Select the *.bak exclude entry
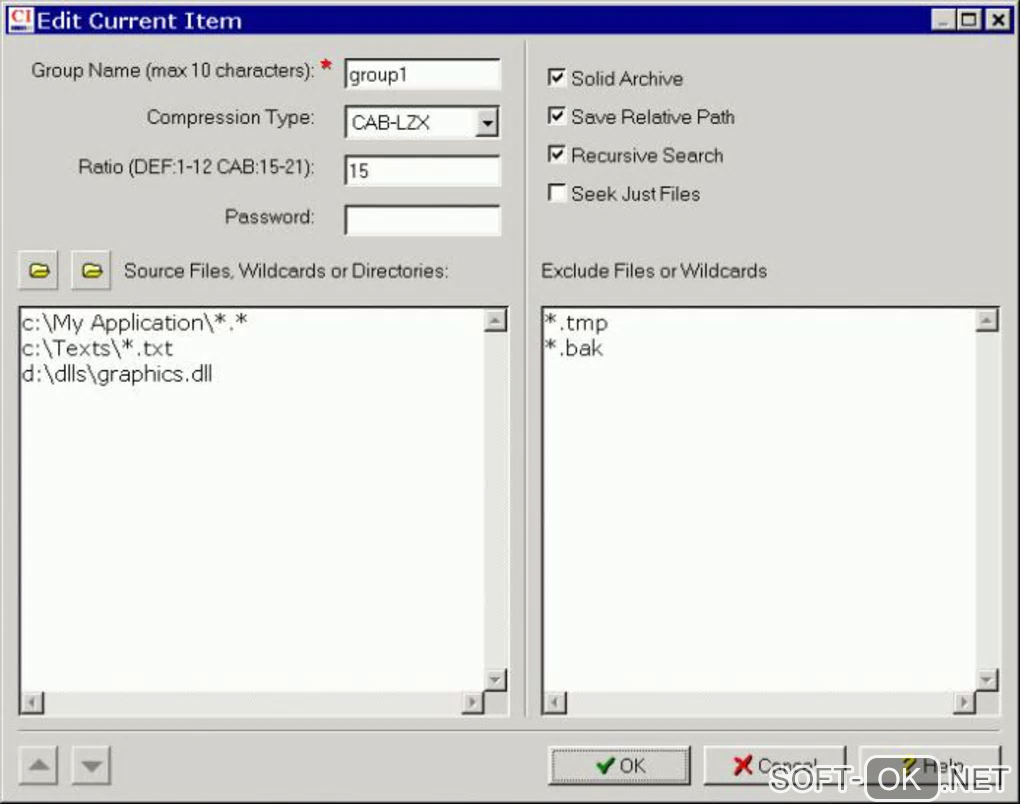The width and height of the screenshot is (1020, 804). [x=574, y=348]
